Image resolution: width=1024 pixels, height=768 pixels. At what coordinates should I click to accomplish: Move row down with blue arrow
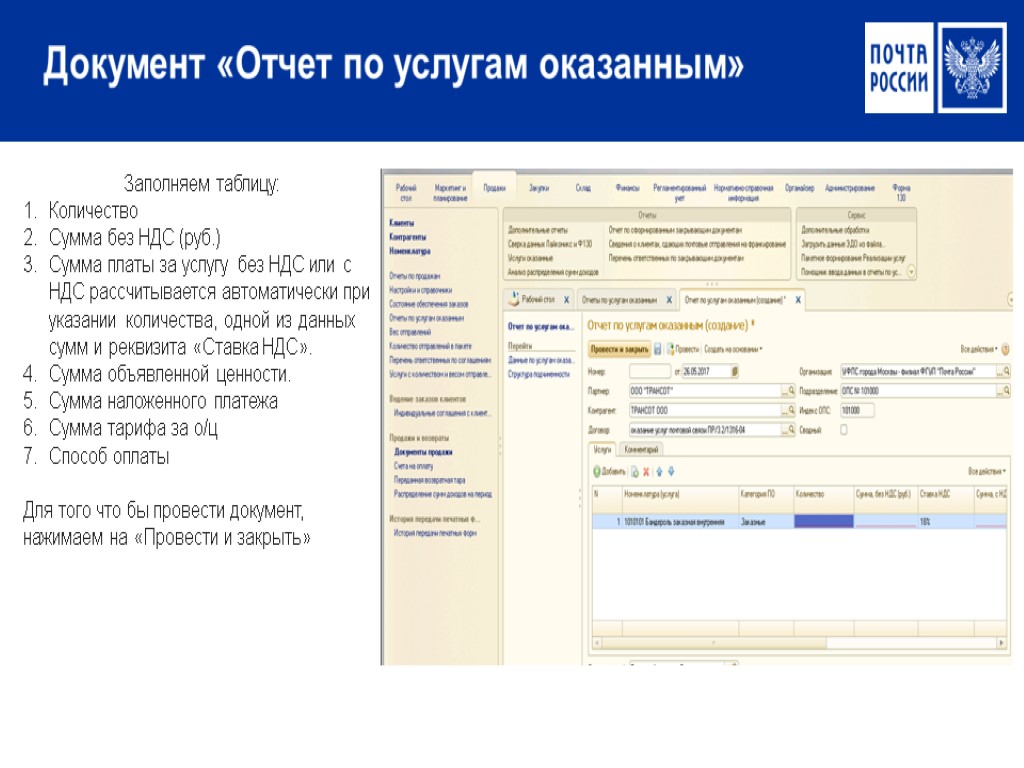[671, 472]
